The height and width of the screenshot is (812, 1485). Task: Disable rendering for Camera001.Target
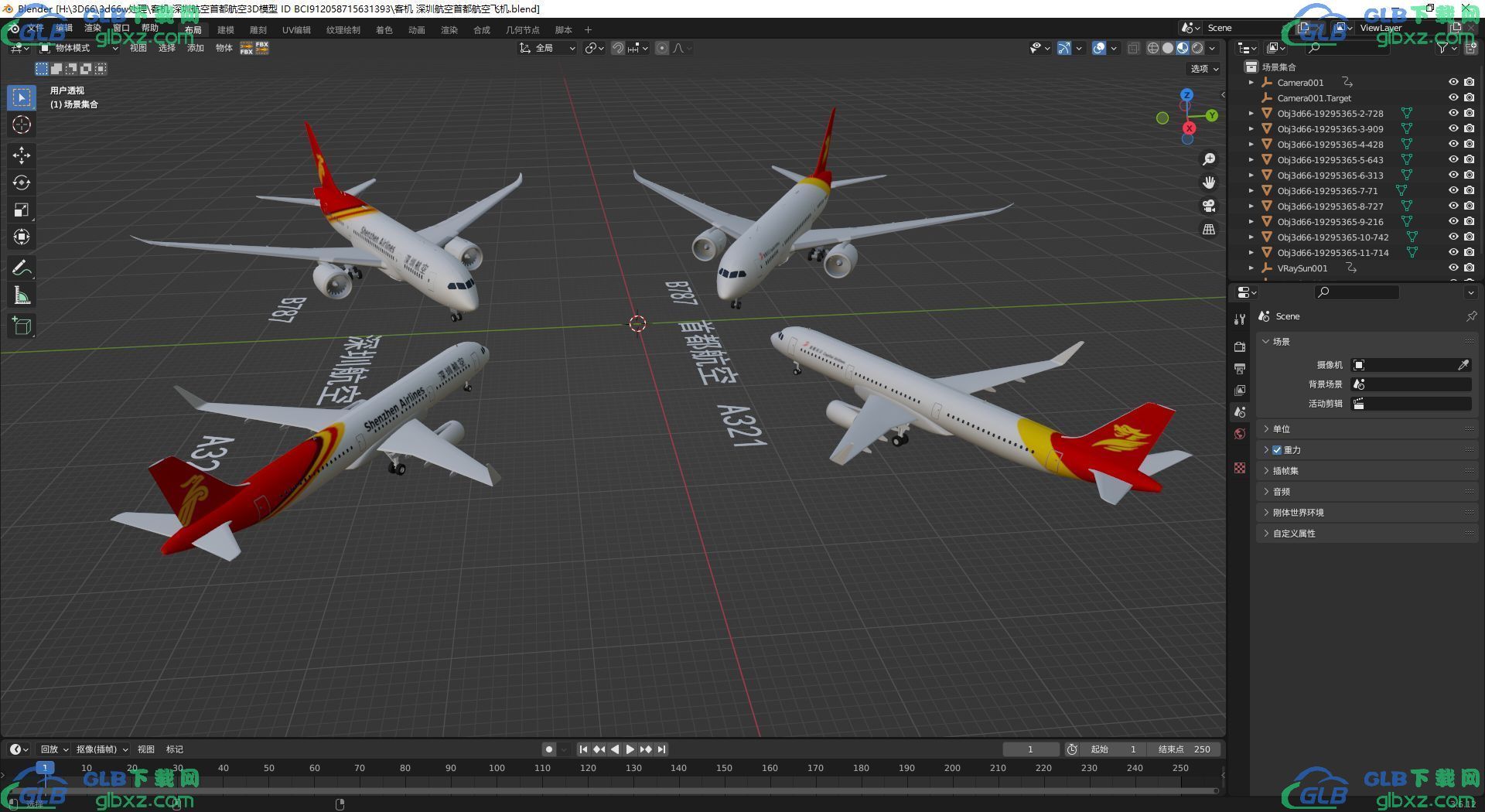tap(1469, 97)
